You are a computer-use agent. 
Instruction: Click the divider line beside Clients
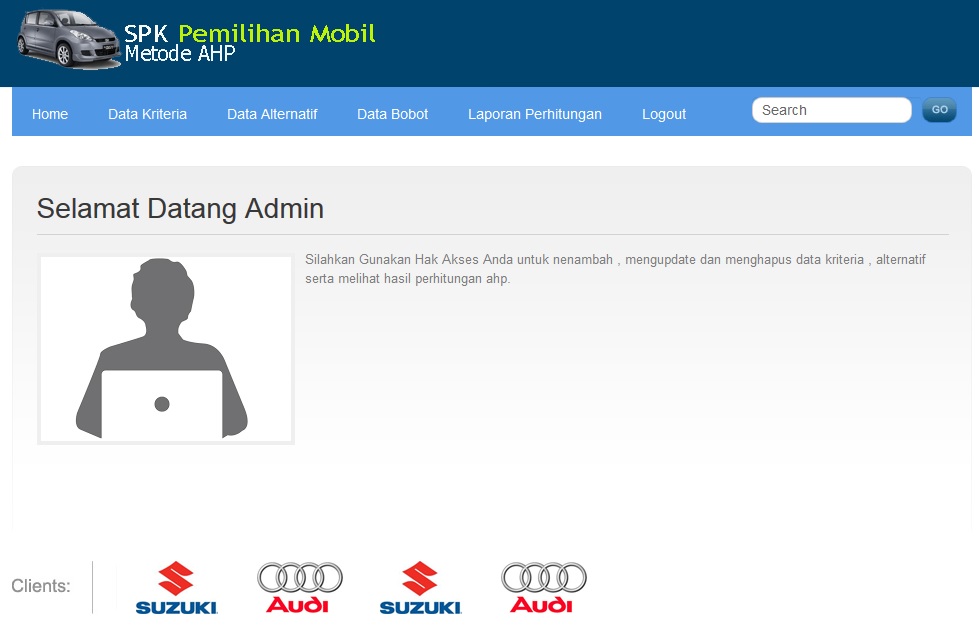pos(92,586)
